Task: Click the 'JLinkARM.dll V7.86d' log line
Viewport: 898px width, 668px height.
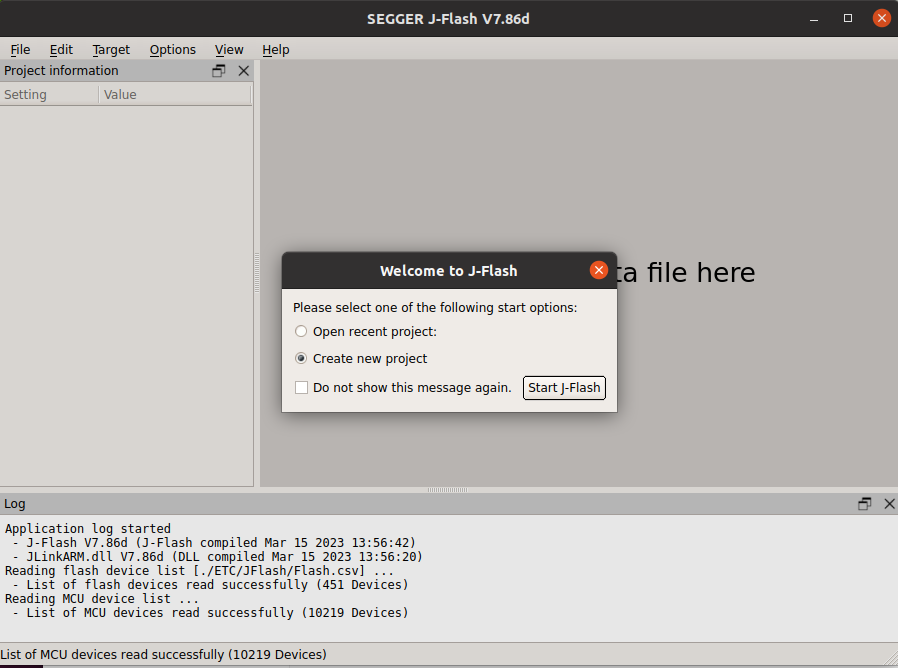Action: point(217,556)
